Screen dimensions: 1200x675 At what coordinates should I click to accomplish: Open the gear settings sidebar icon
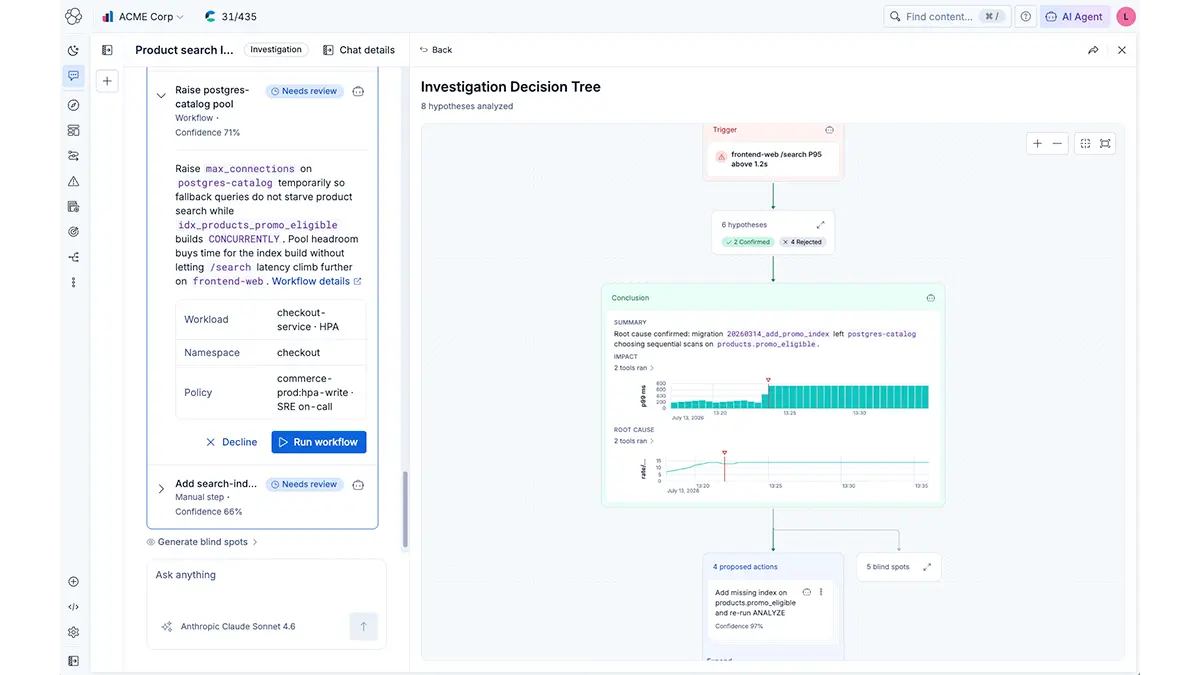point(73,632)
